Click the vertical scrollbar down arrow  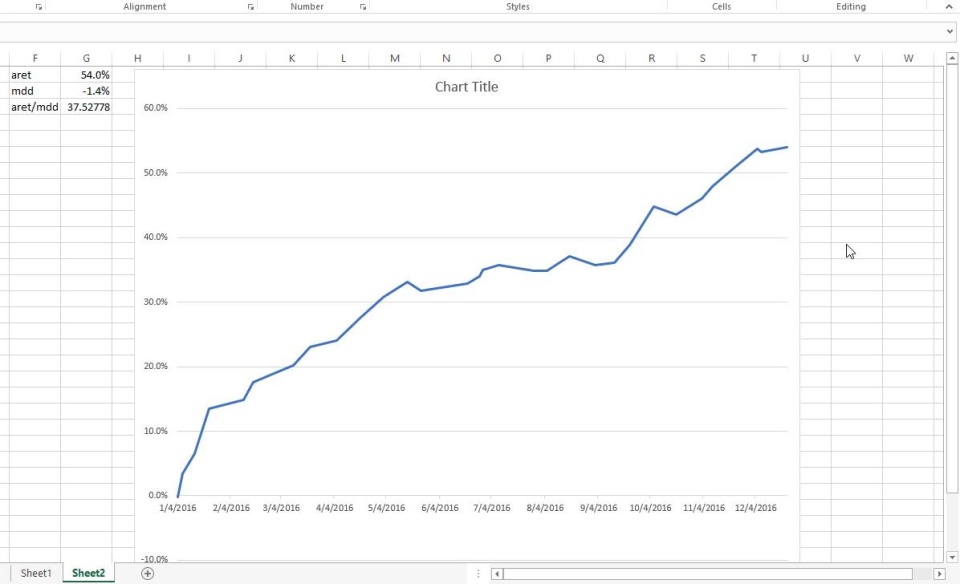951,557
